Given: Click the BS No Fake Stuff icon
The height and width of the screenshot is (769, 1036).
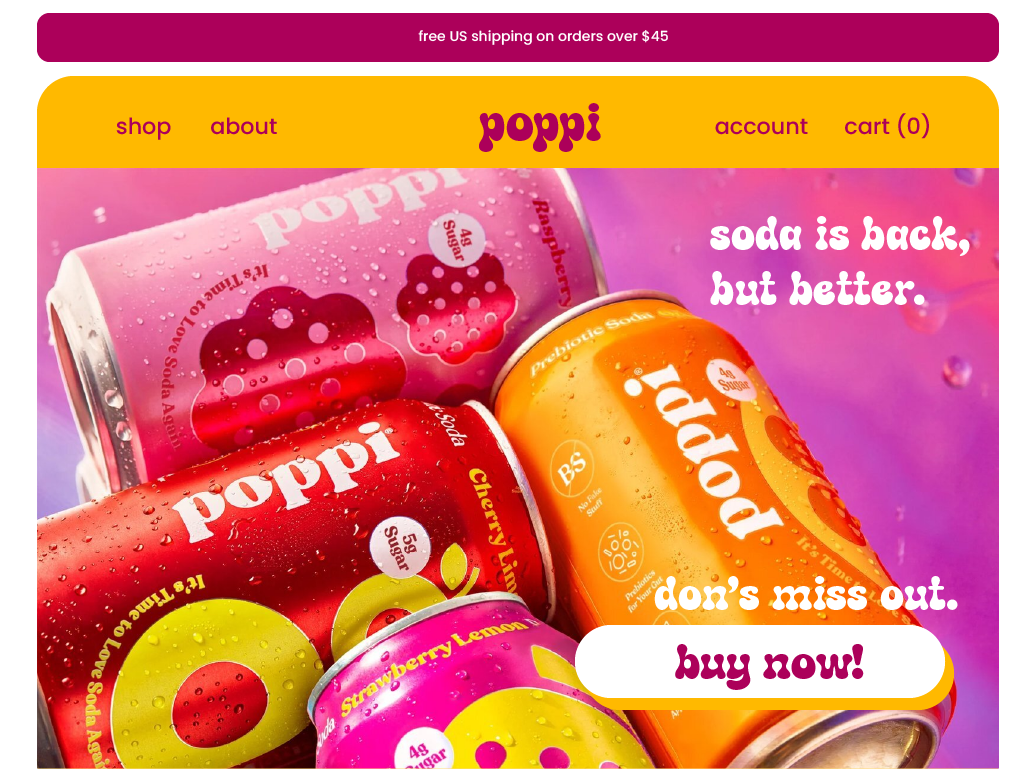Looking at the screenshot, I should (572, 469).
